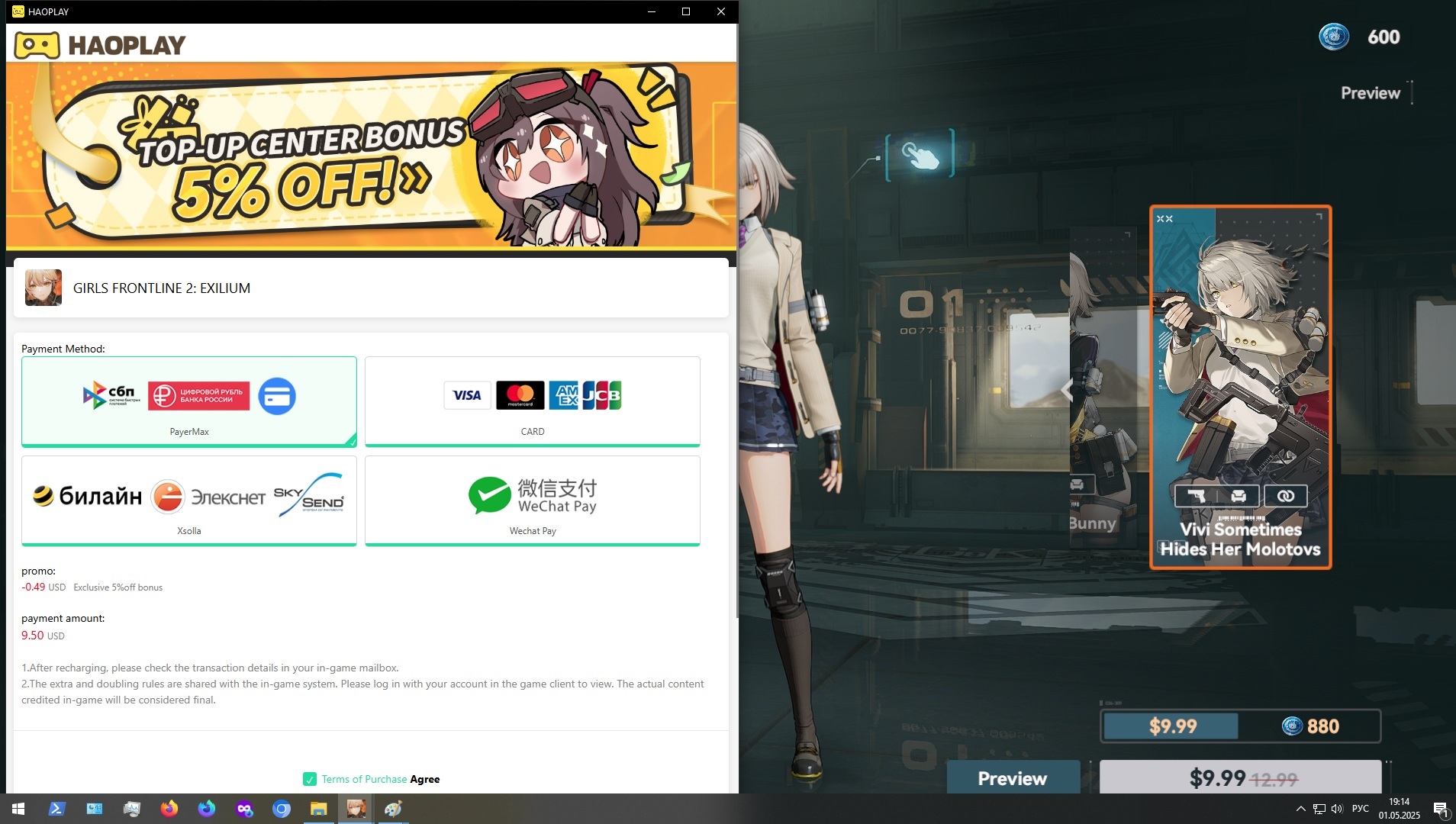
Task: Click the $9.99 purchase button
Action: pyautogui.click(x=1241, y=777)
